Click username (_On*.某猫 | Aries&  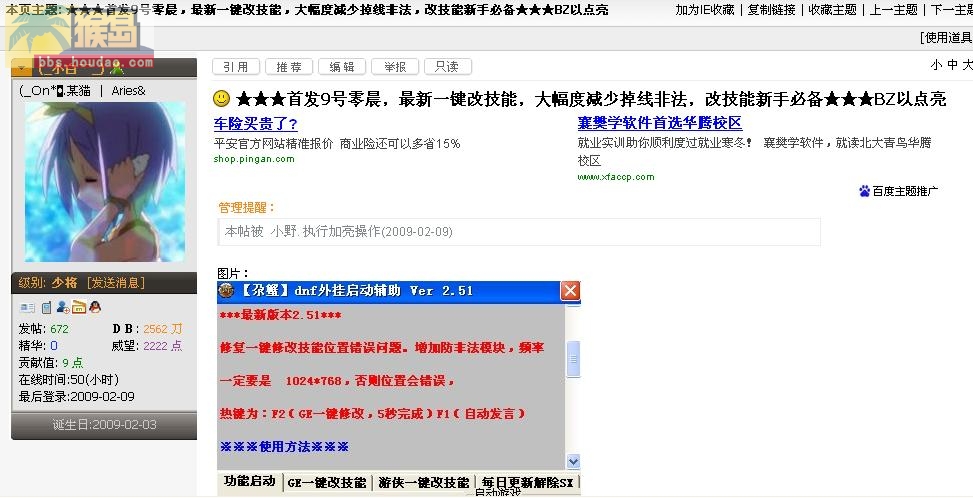pyautogui.click(x=83, y=91)
